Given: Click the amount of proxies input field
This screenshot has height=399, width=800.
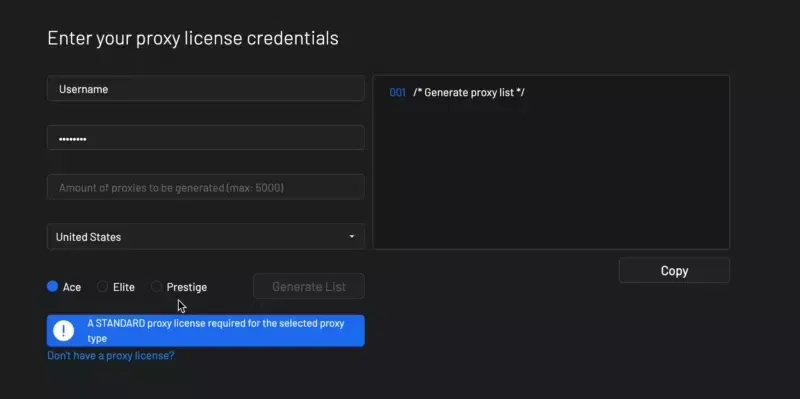Looking at the screenshot, I should pyautogui.click(x=206, y=187).
